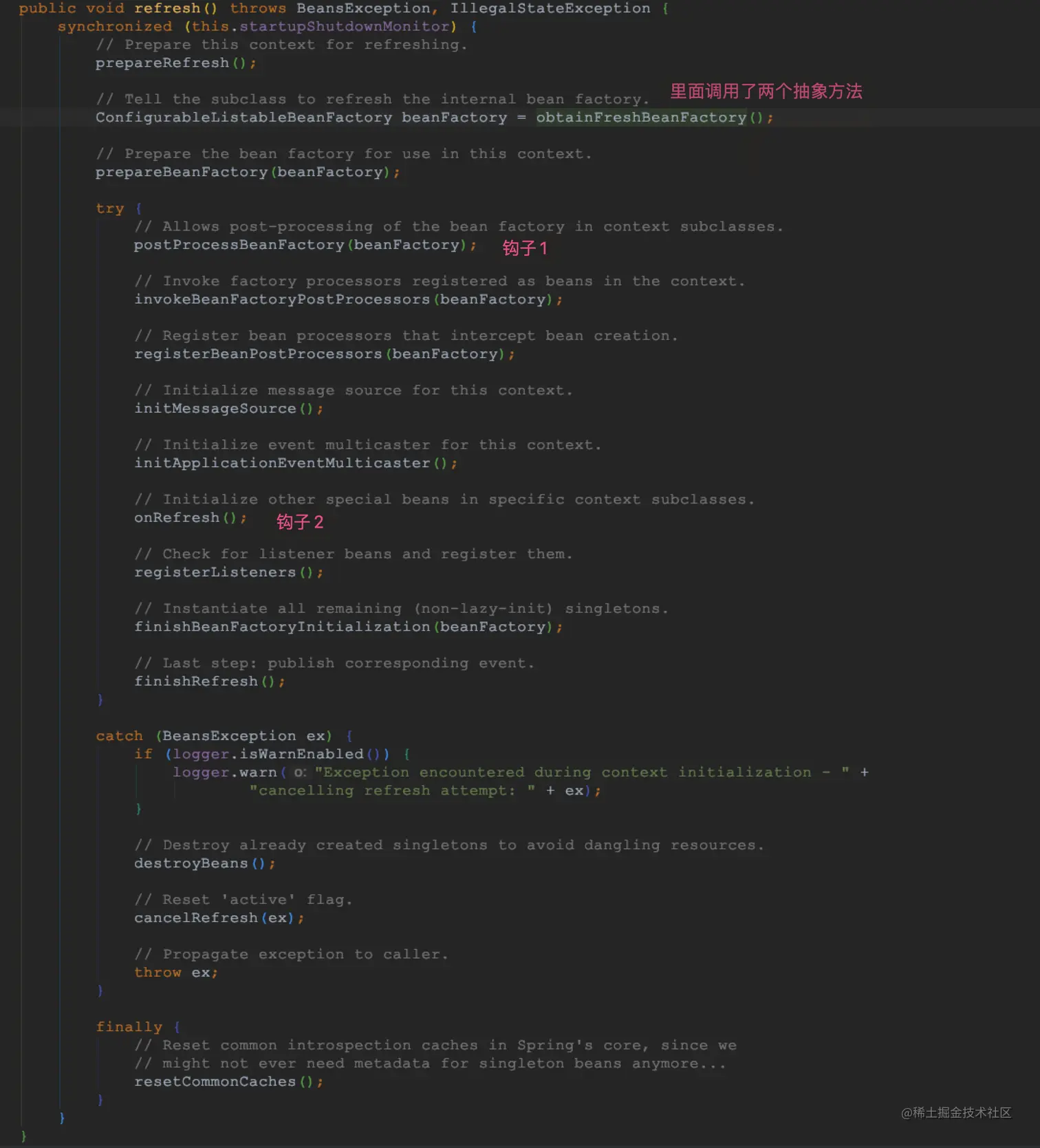Click the postProcessBeanFactory(beanFactory) call
The width and height of the screenshot is (1040, 1148).
305,245
